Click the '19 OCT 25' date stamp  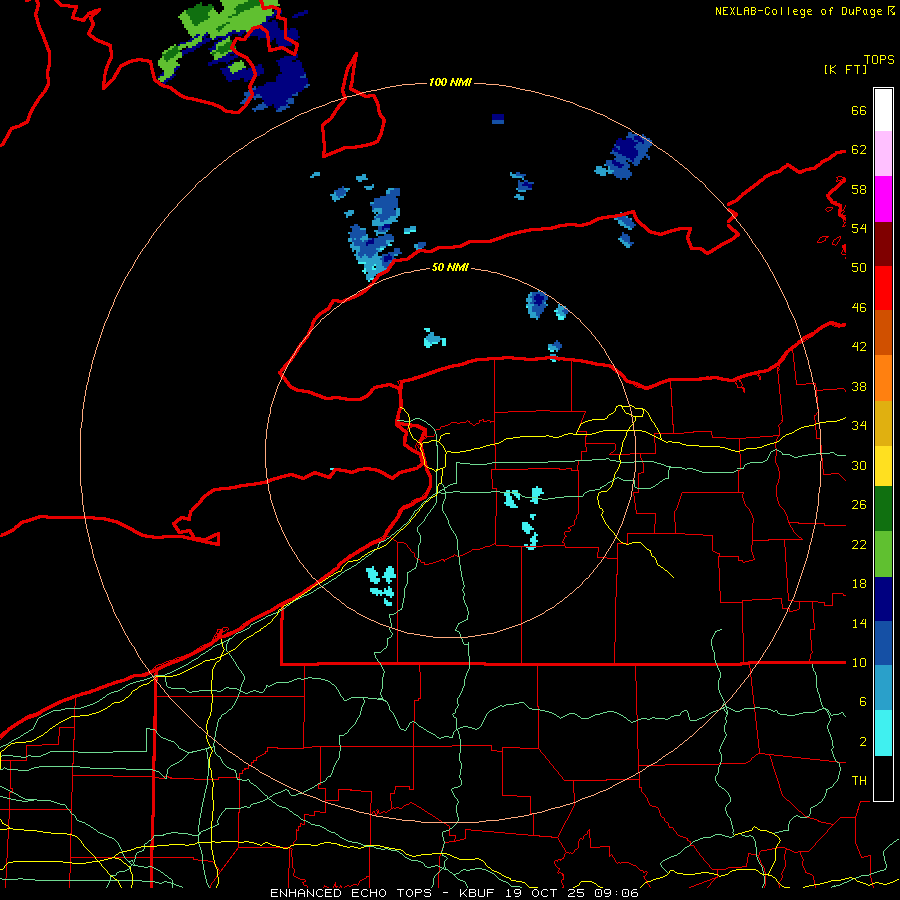[546, 893]
